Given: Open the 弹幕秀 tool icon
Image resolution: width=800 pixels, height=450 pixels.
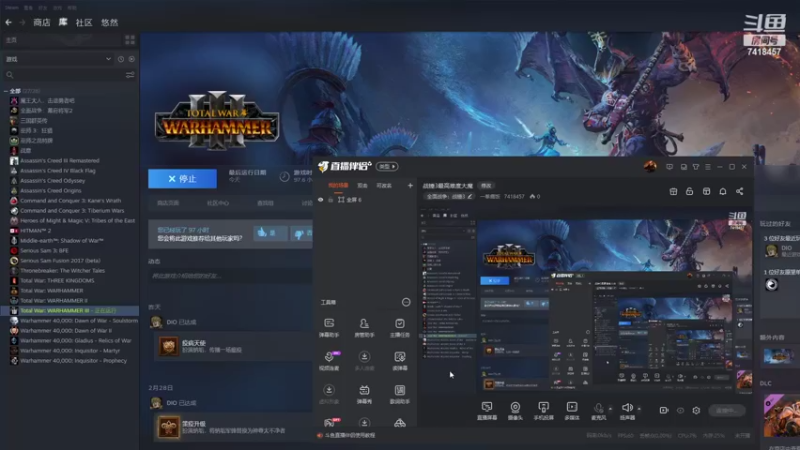Looking at the screenshot, I should click(x=364, y=393).
